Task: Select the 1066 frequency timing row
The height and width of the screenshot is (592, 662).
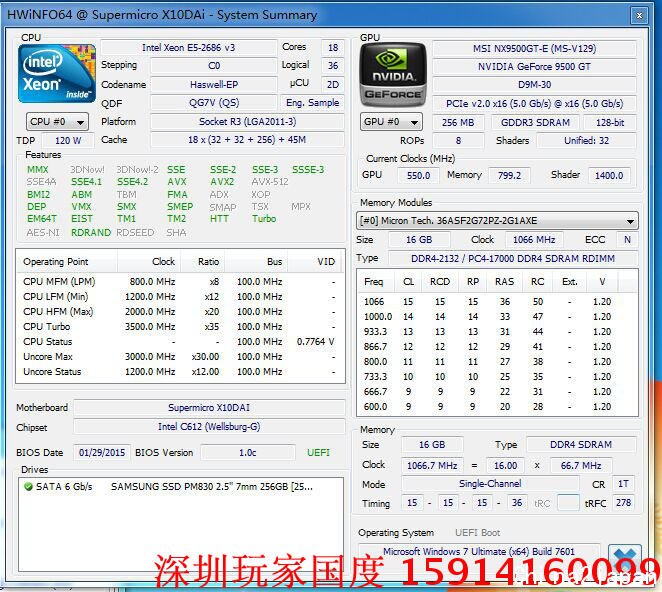Action: [x=497, y=302]
